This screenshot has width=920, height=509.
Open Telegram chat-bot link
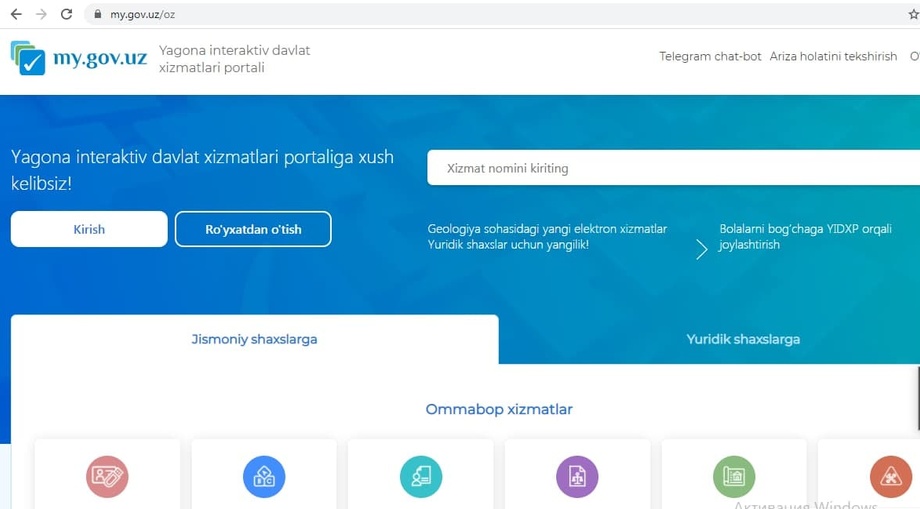(710, 57)
